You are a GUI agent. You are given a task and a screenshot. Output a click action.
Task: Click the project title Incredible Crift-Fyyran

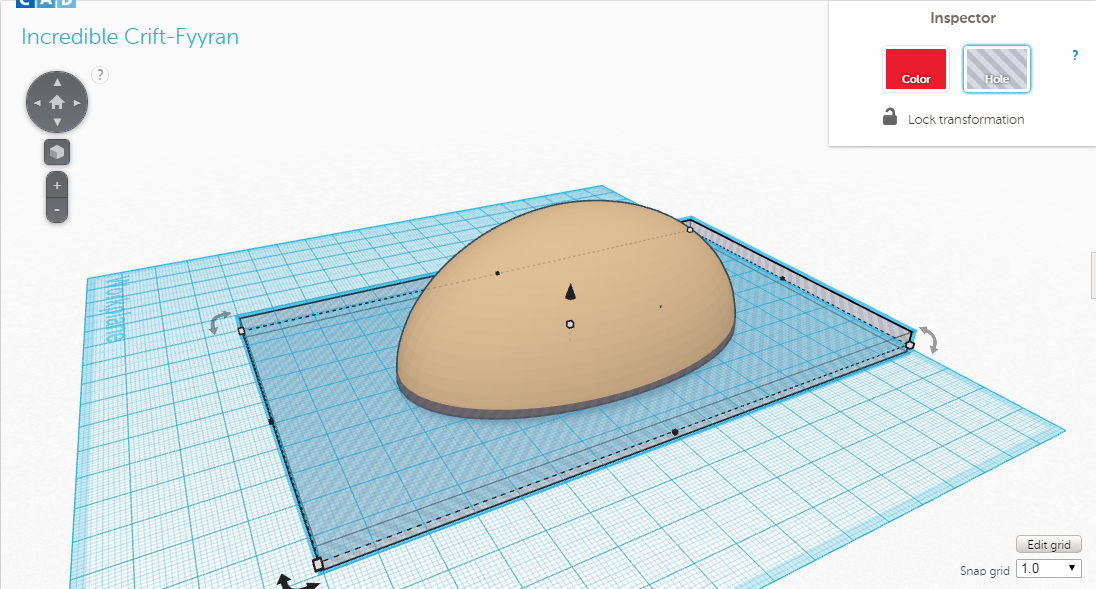[x=130, y=36]
